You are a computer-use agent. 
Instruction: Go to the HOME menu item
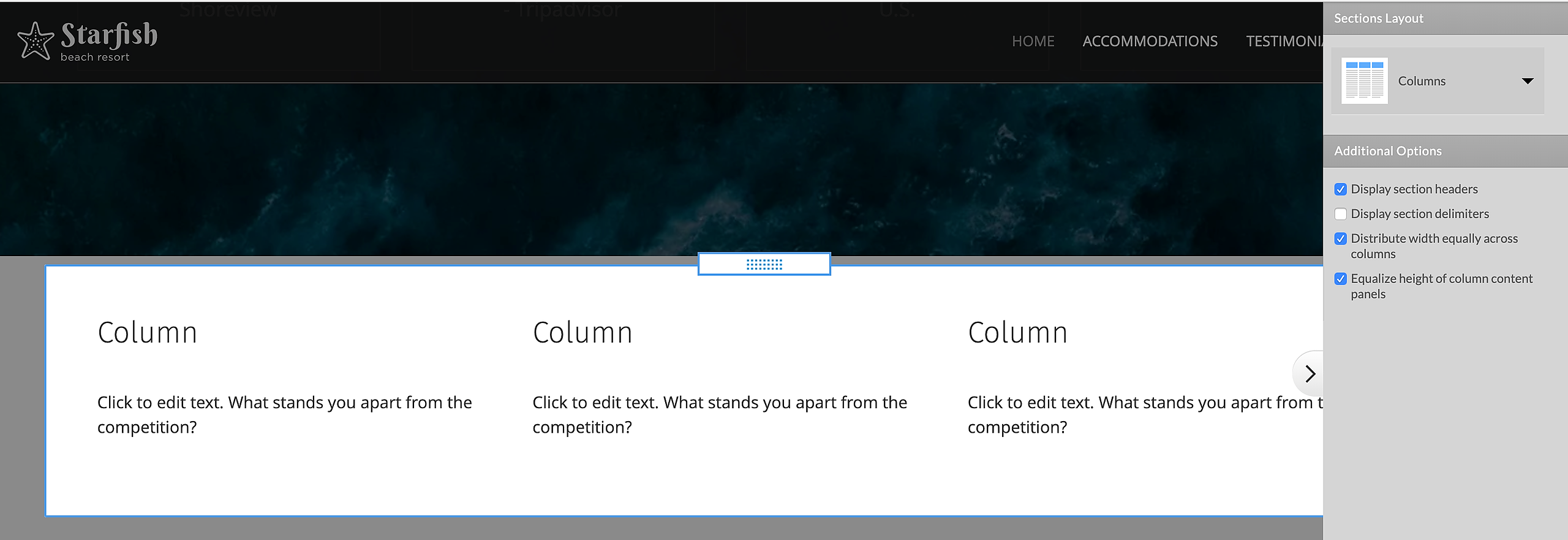coord(1033,41)
